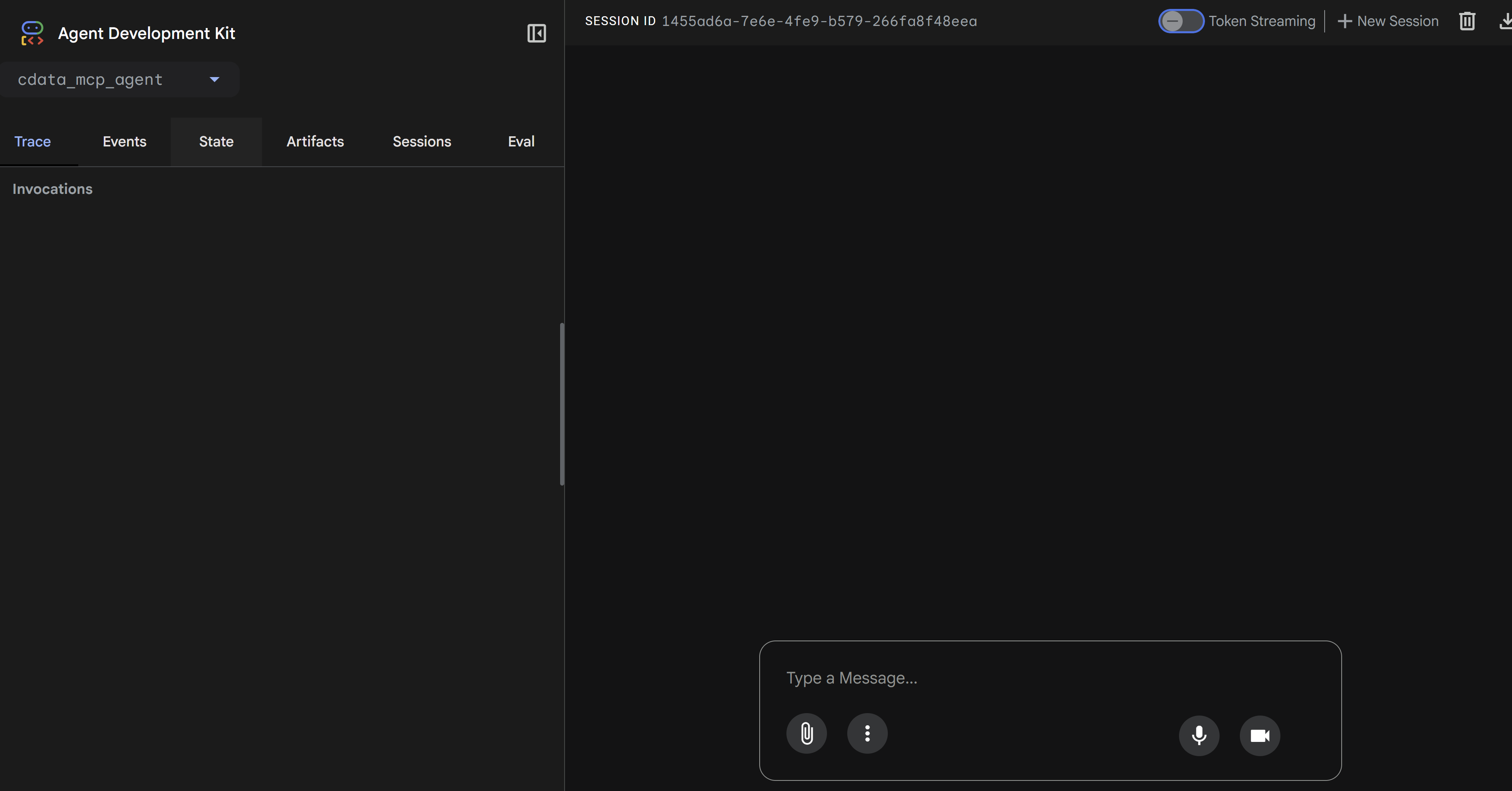Collapse the left side panel

click(x=536, y=33)
